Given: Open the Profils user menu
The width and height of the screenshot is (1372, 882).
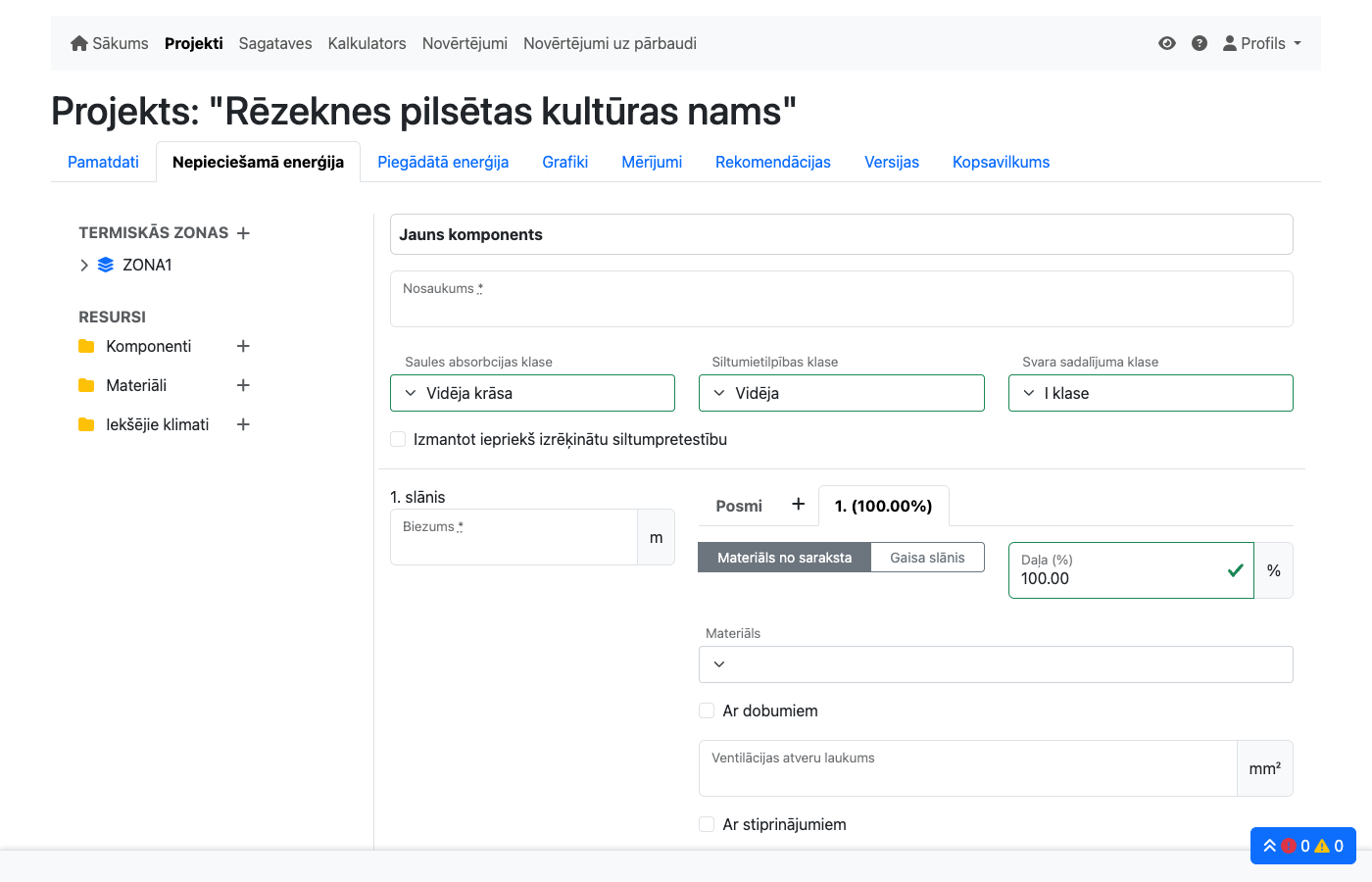Looking at the screenshot, I should pos(1262,43).
